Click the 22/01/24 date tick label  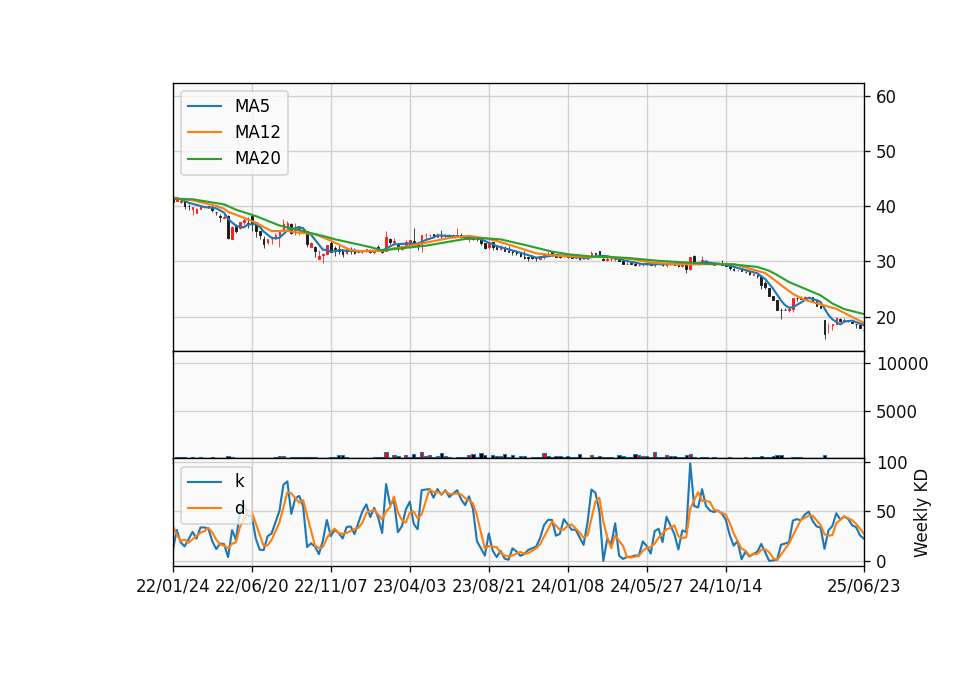(x=173, y=587)
